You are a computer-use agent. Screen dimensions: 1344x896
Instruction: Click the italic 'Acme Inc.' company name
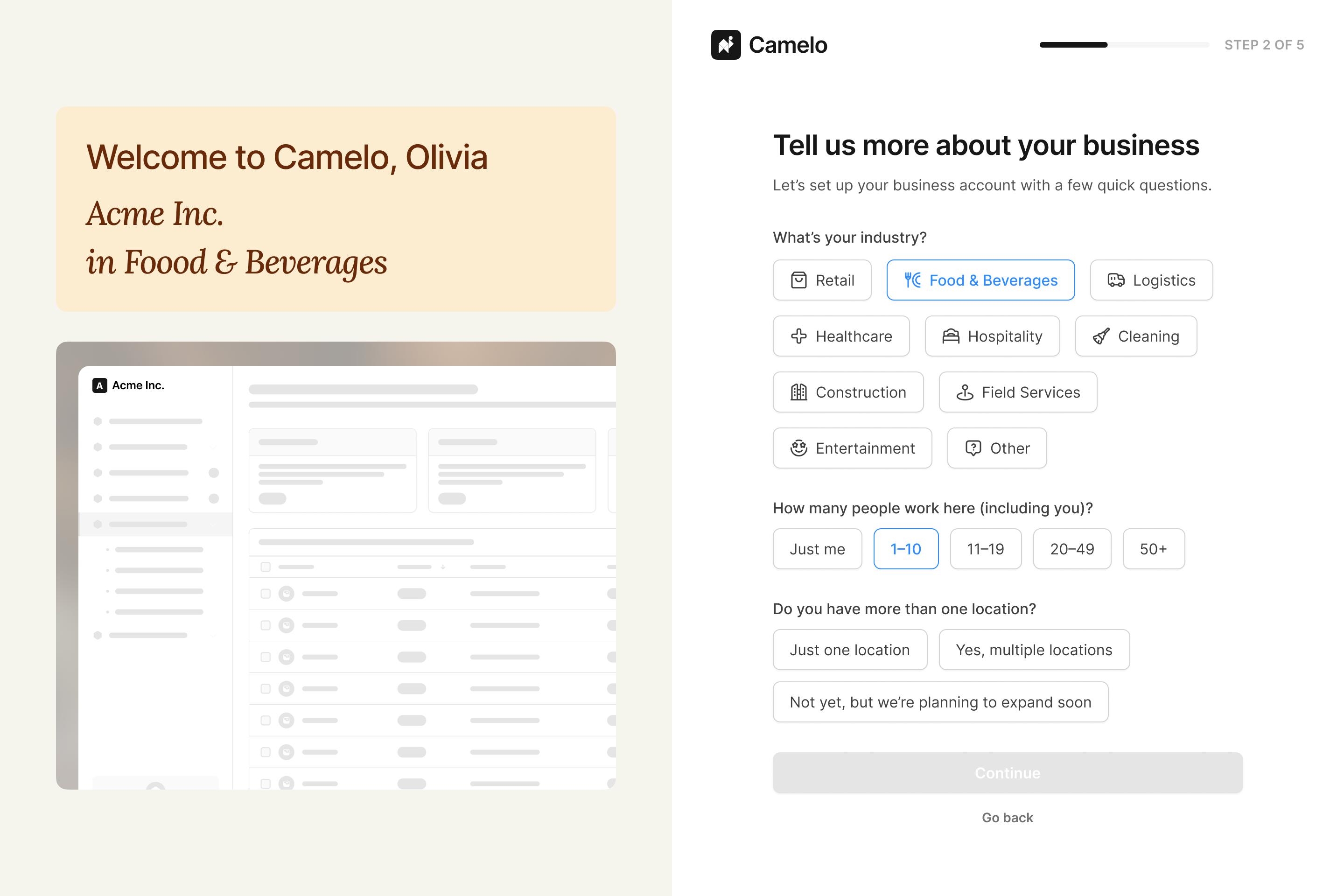coord(155,214)
